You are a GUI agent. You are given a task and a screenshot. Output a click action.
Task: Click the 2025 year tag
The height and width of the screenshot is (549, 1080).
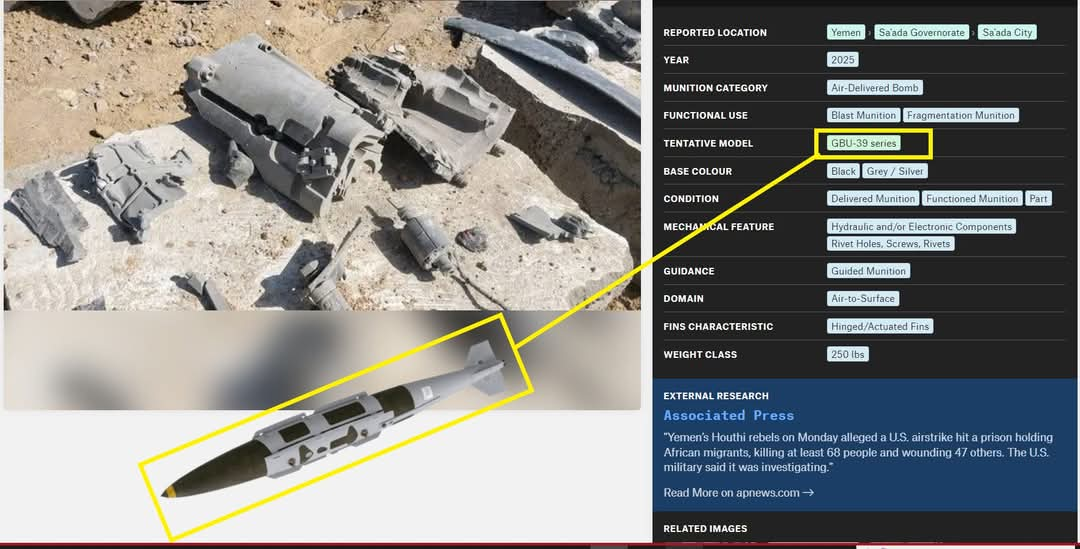click(x=843, y=60)
